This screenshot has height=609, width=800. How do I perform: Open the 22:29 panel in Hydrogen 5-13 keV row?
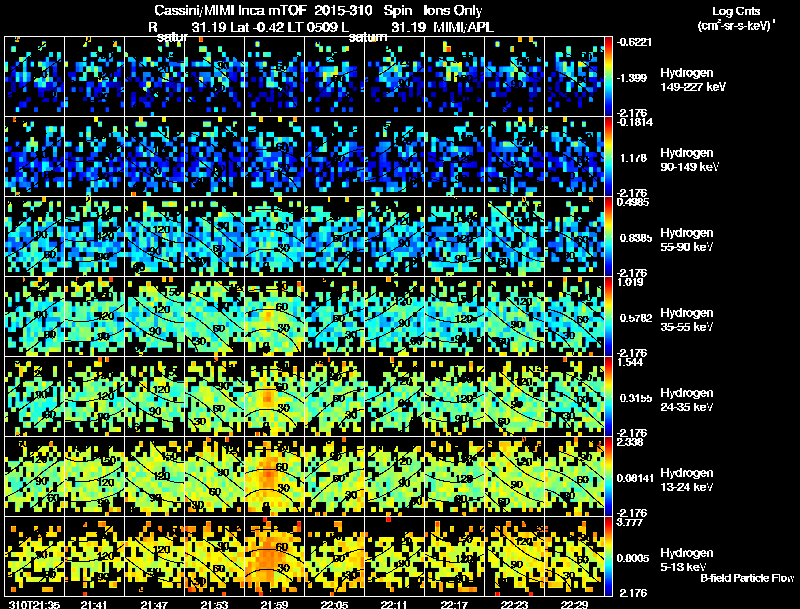pyautogui.click(x=574, y=556)
